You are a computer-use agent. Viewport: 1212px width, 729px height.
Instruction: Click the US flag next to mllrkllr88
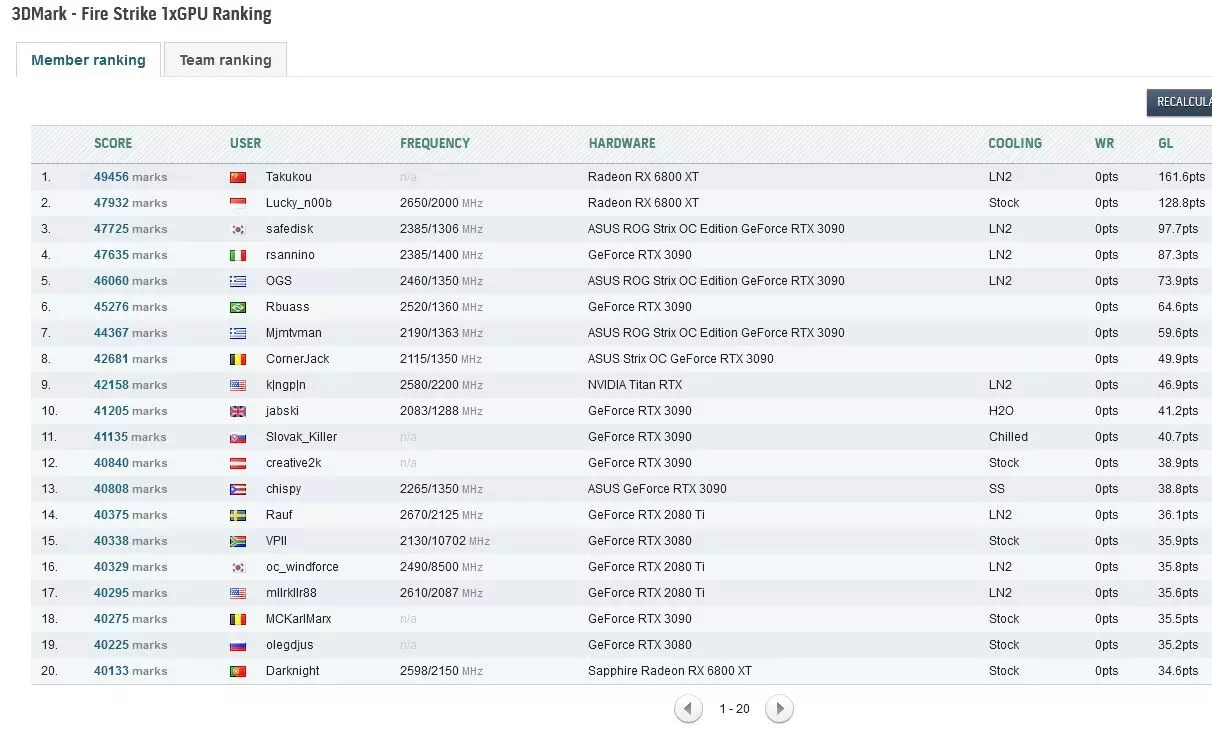[237, 593]
